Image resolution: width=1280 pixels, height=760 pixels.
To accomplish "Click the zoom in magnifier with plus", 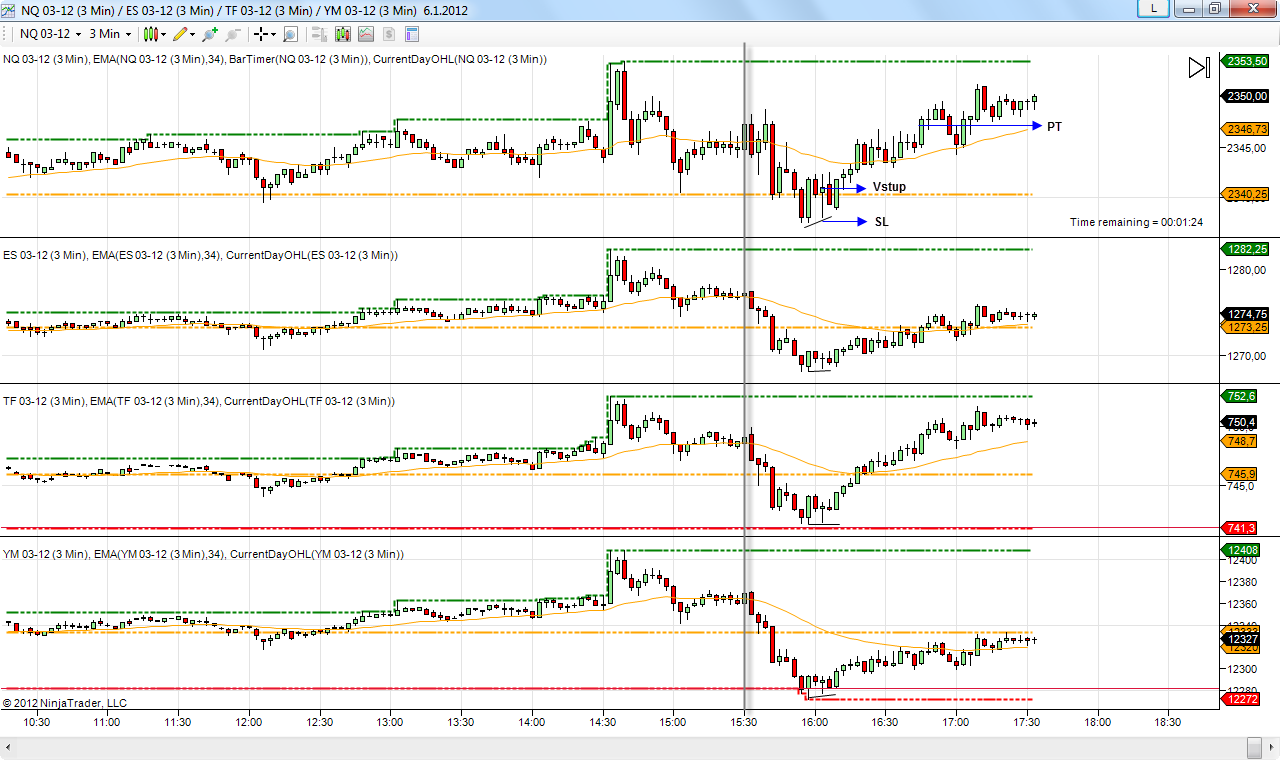I will 209,34.
